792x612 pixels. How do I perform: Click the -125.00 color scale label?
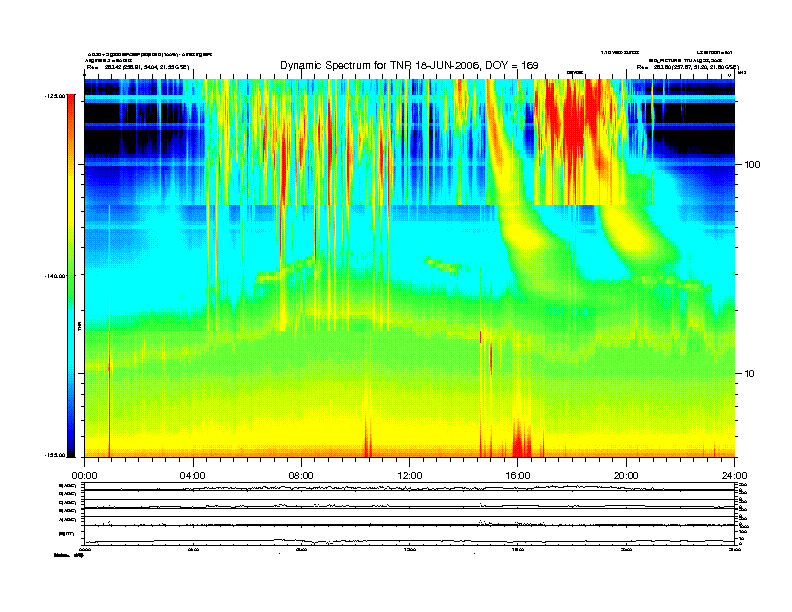55,95
